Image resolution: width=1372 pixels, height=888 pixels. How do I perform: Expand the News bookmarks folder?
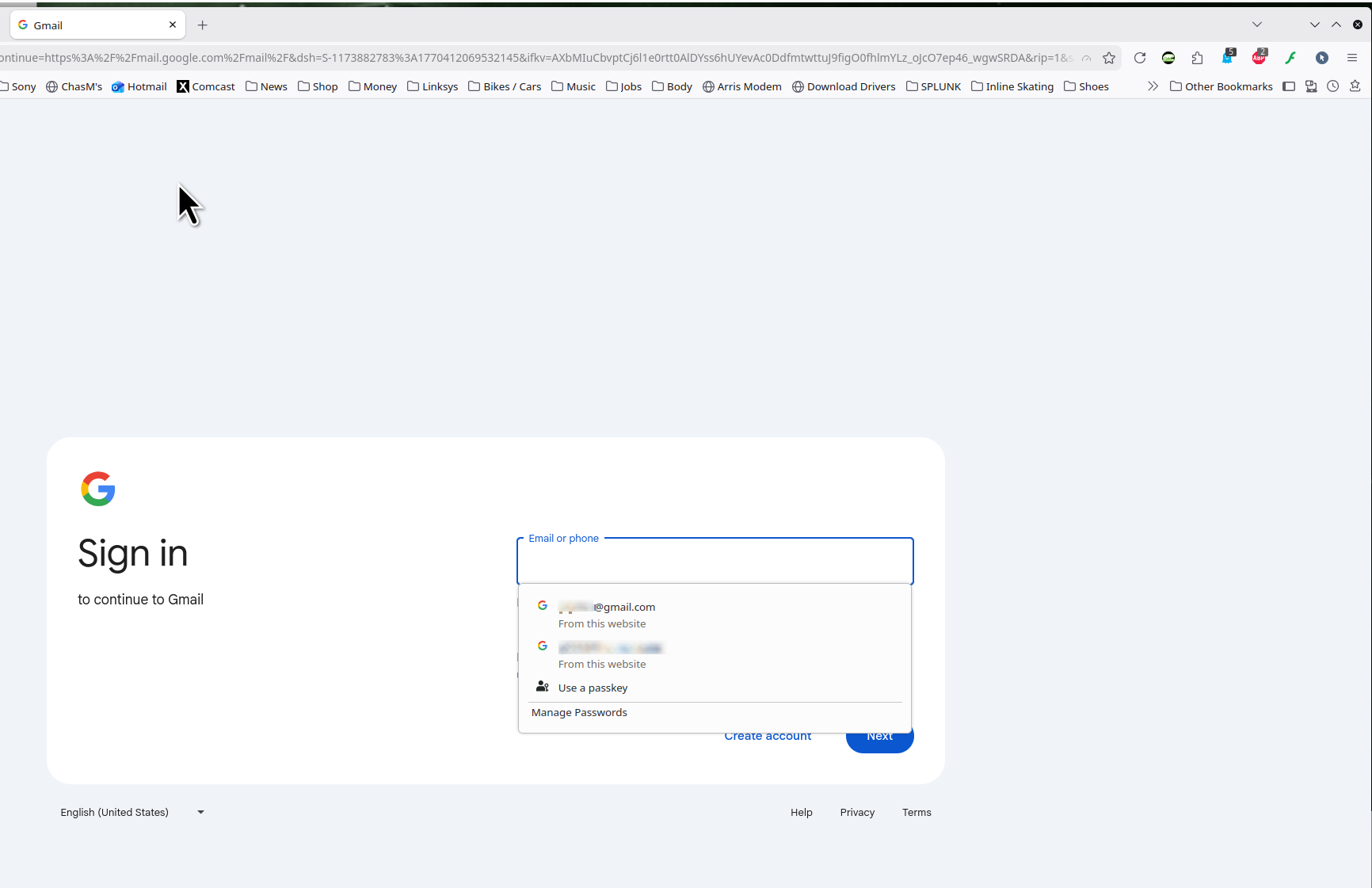(x=266, y=86)
